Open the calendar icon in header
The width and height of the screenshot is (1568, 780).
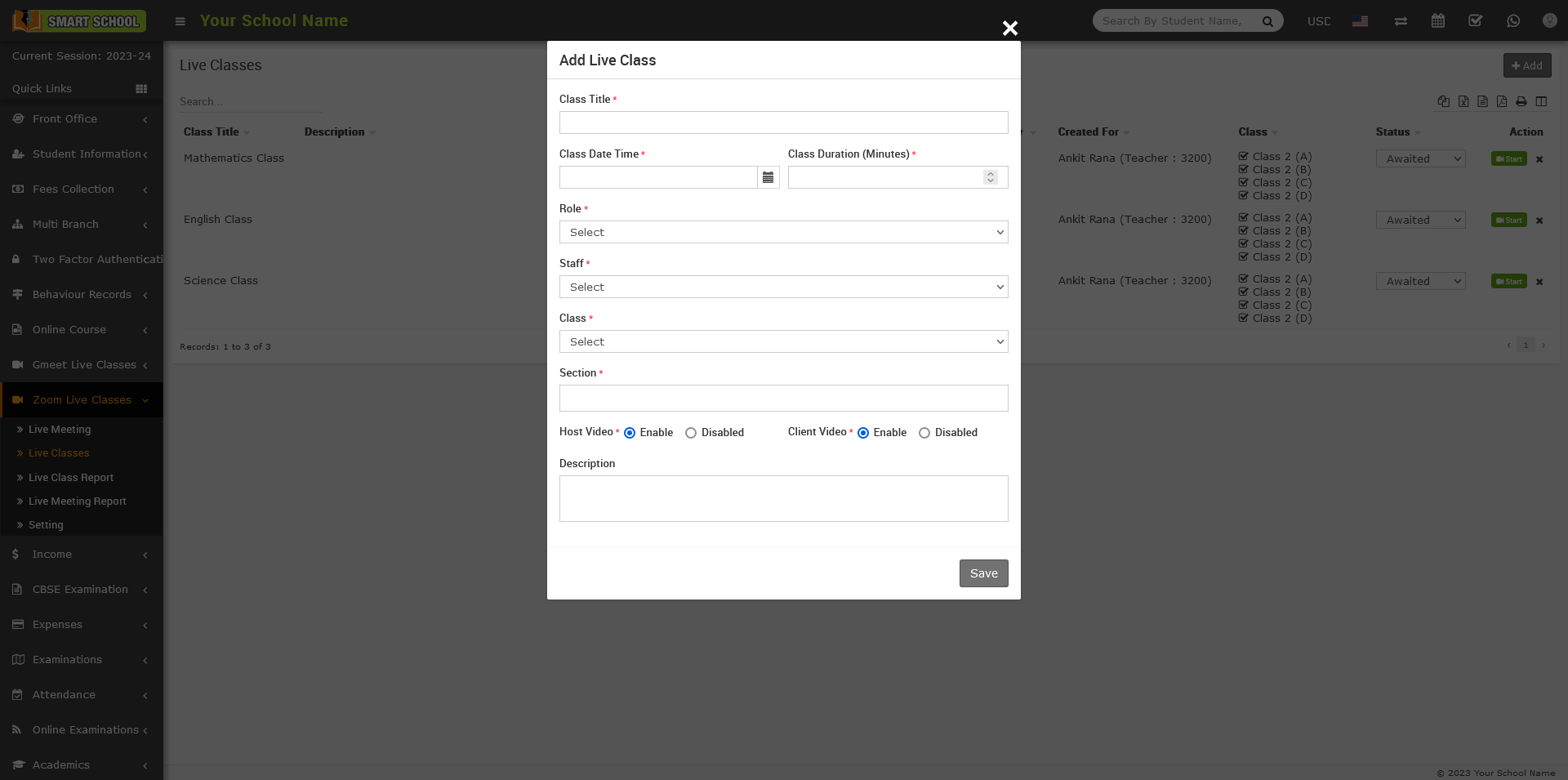tap(1437, 21)
